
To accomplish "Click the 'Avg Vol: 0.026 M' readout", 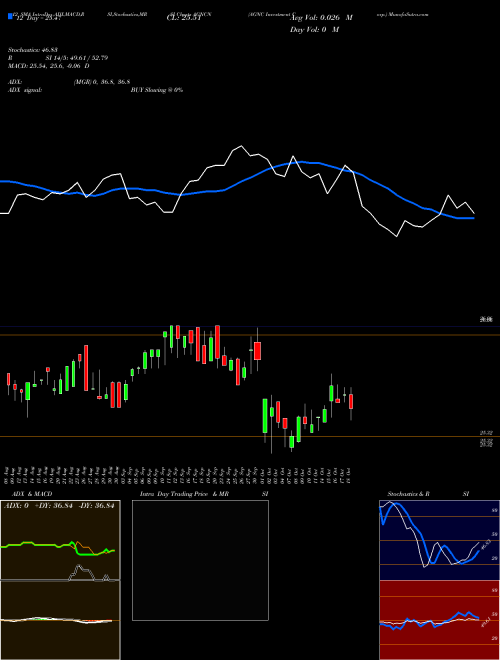I will (321, 18).
